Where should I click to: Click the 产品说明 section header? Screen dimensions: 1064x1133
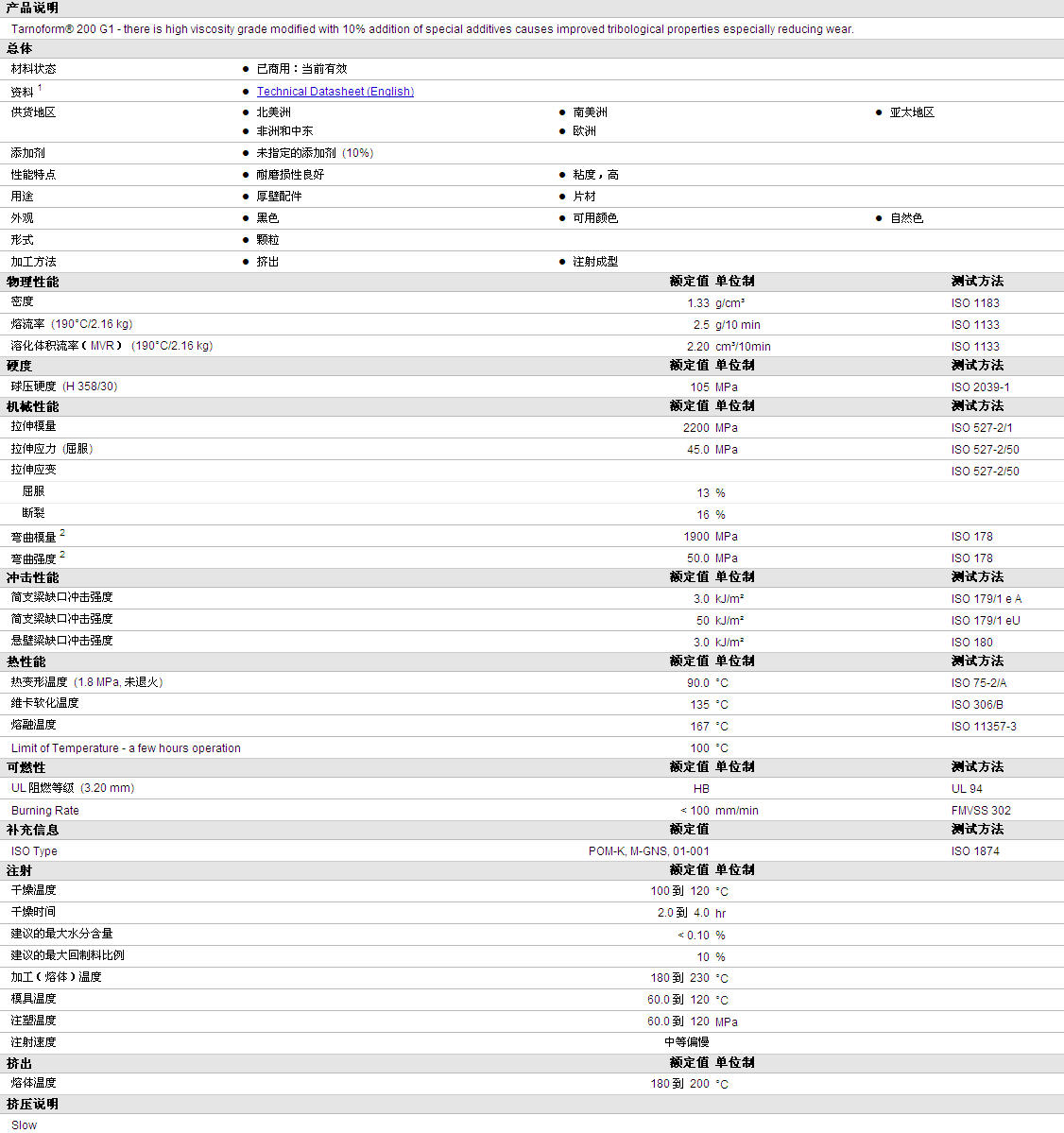[x=32, y=8]
